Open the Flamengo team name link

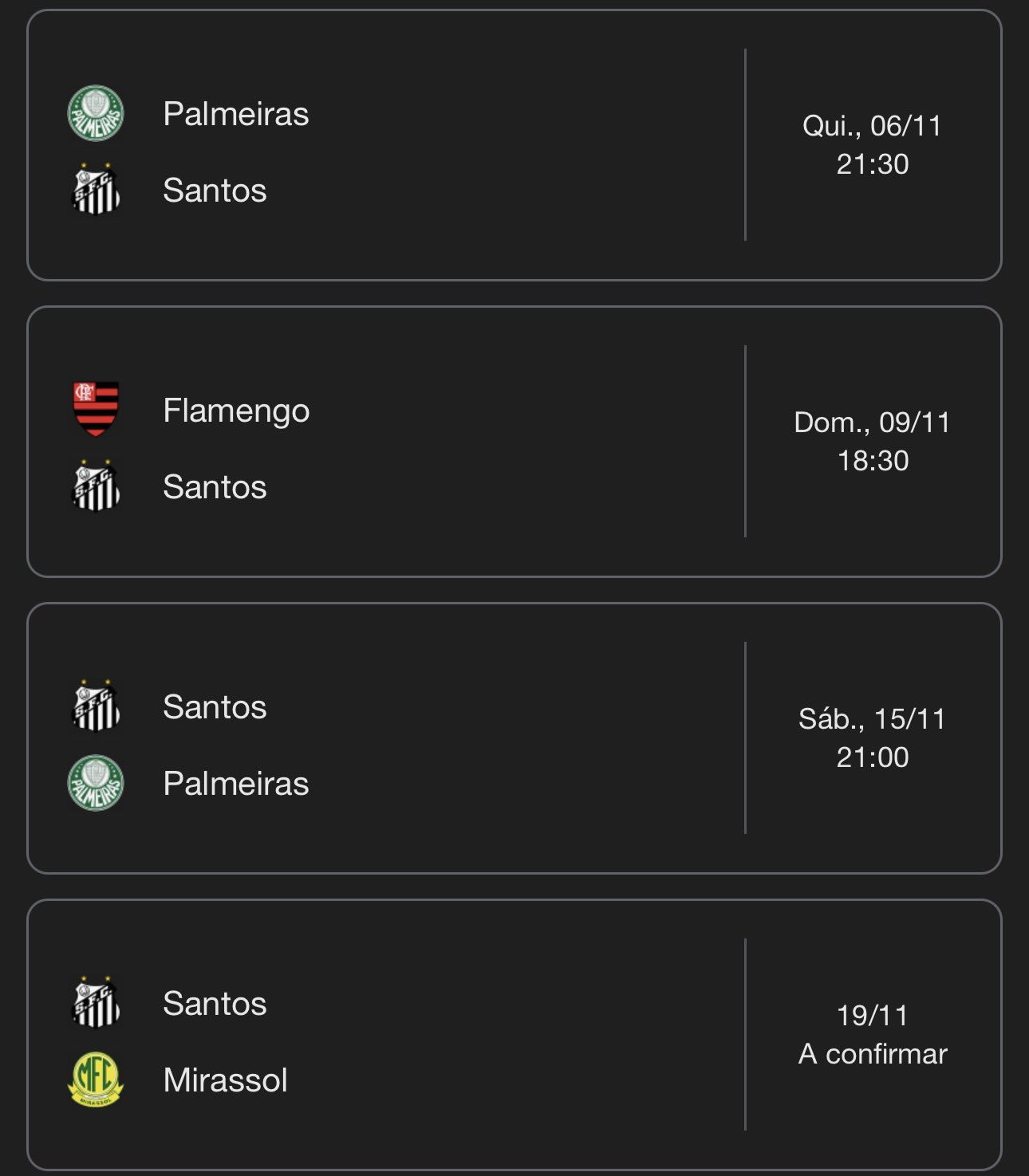coord(236,411)
